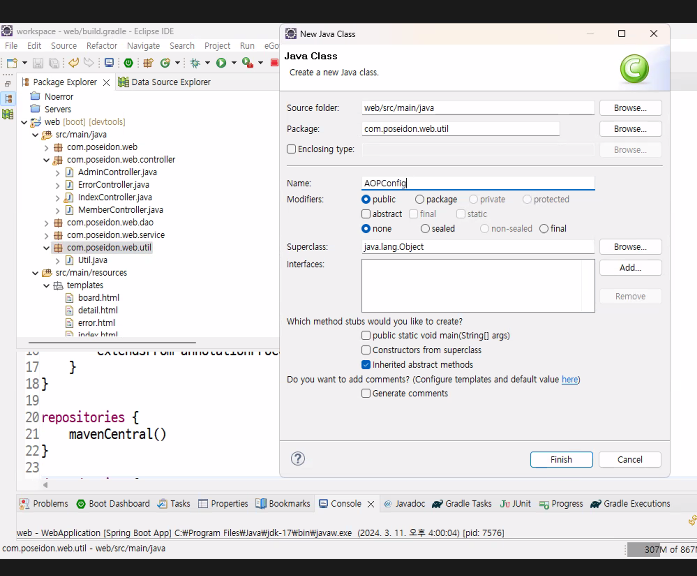The height and width of the screenshot is (576, 697).
Task: Click the green Run toolbar icon
Action: [x=221, y=63]
